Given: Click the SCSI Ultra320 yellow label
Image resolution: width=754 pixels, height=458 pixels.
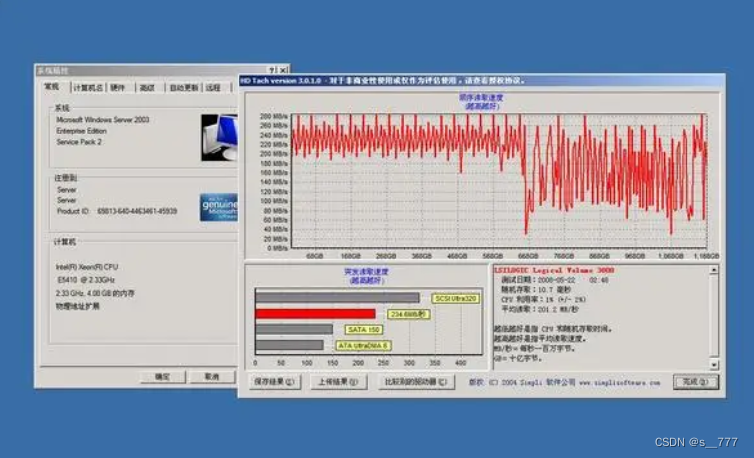Looking at the screenshot, I should coord(455,299).
